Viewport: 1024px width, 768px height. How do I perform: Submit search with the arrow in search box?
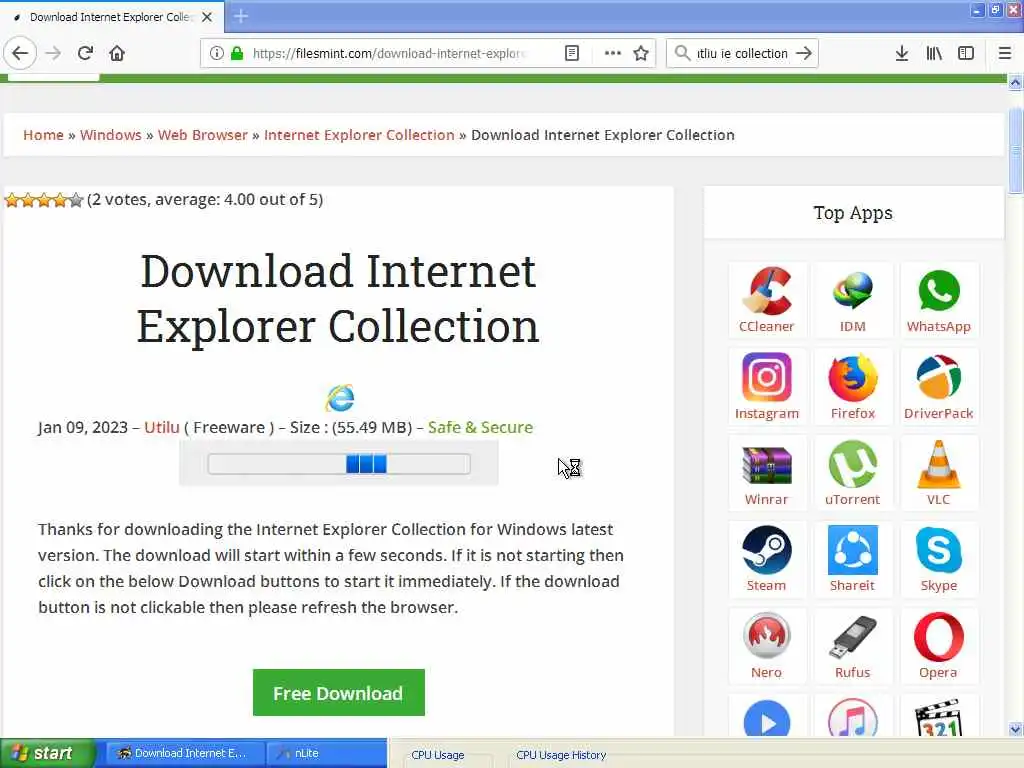[805, 53]
